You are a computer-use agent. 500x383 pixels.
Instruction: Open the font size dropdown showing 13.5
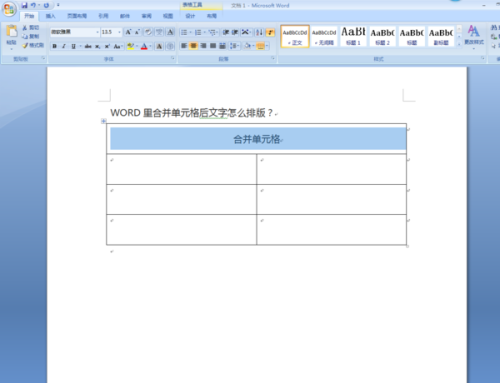[119, 32]
